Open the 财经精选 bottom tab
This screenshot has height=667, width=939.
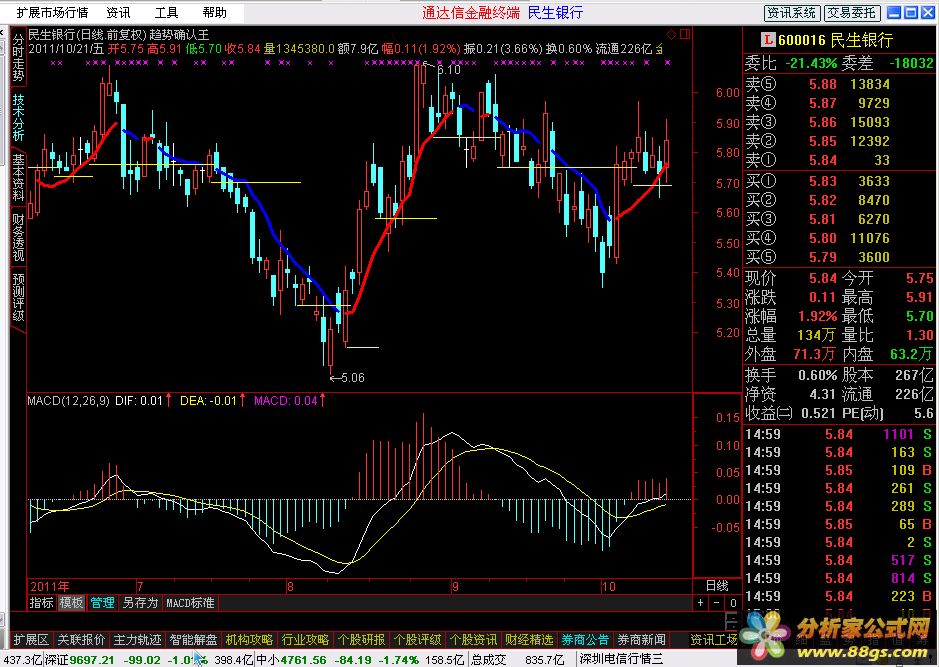(529, 640)
